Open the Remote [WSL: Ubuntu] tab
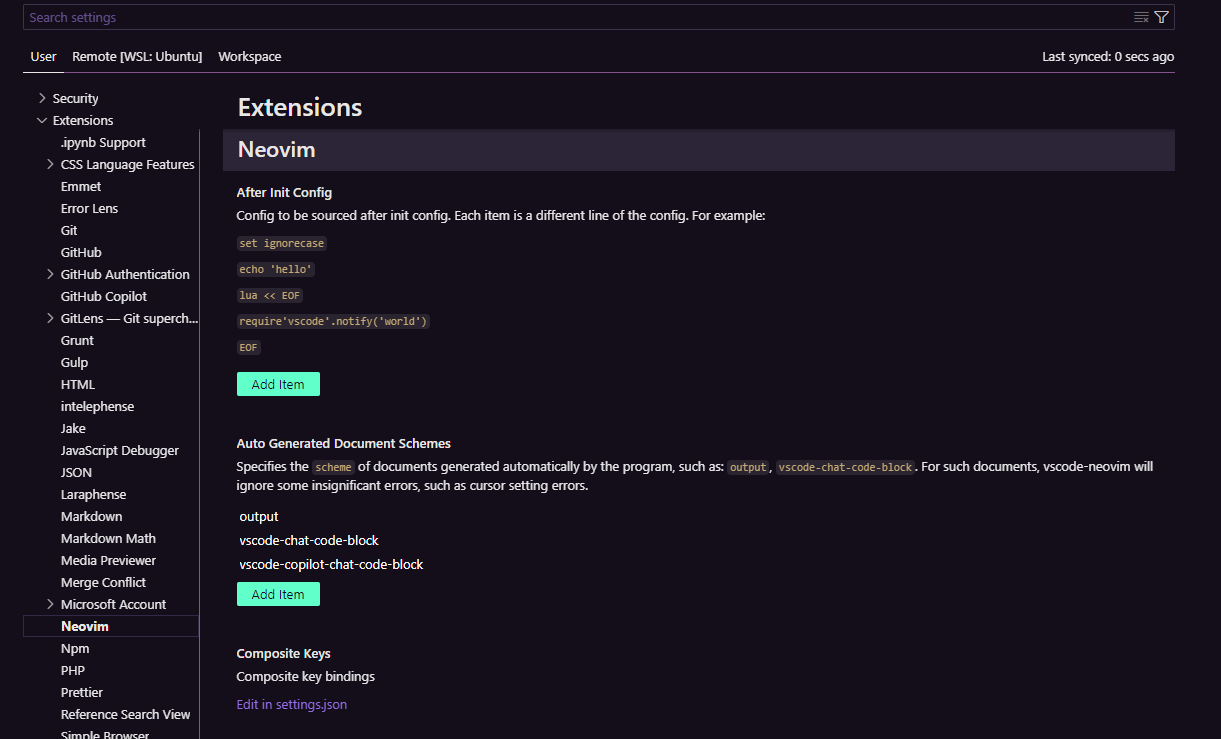Screen dimensions: 1221x739 (x=137, y=57)
